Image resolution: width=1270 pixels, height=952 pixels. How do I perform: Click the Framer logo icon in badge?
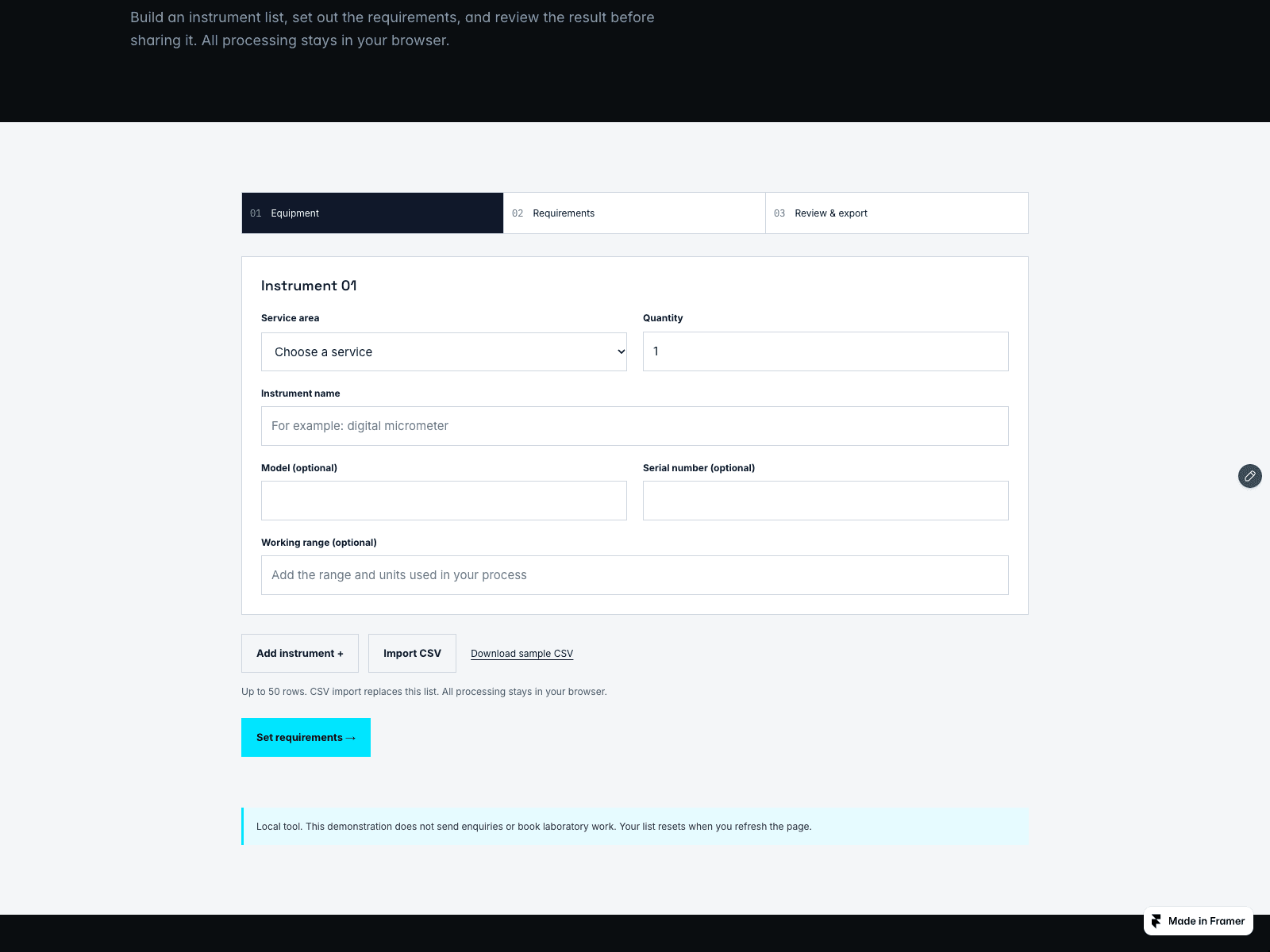click(1156, 921)
